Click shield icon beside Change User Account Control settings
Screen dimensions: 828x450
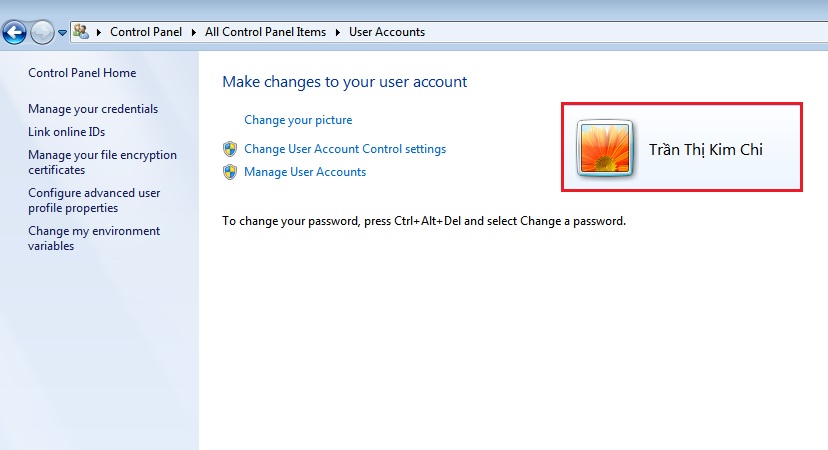230,149
